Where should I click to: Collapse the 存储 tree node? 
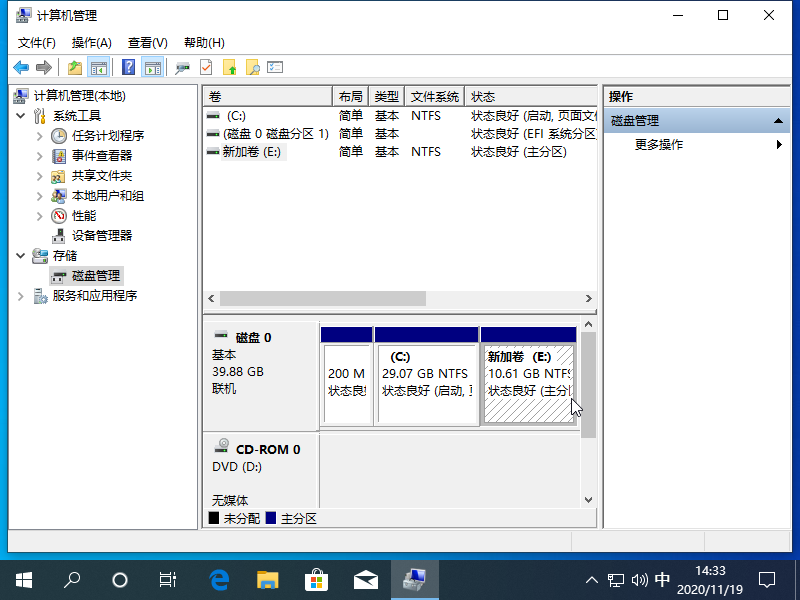click(20, 256)
